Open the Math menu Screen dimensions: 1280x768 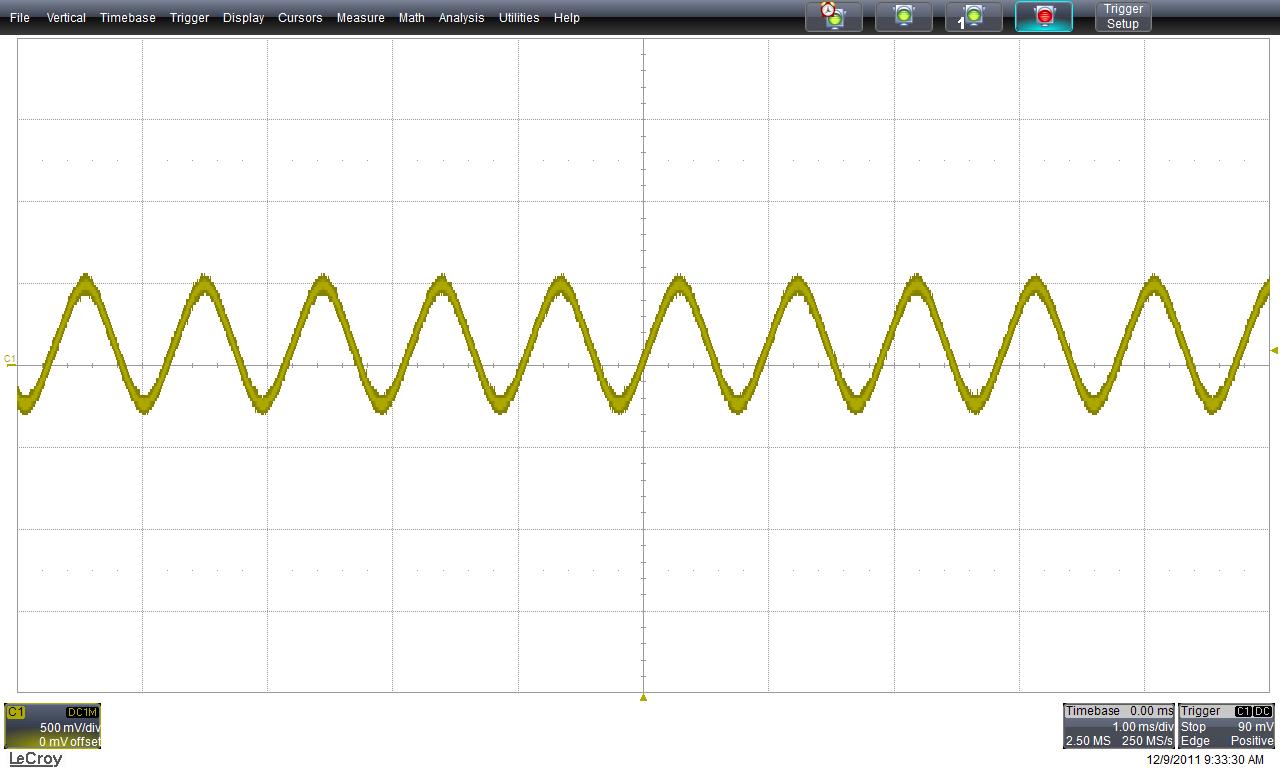click(411, 18)
